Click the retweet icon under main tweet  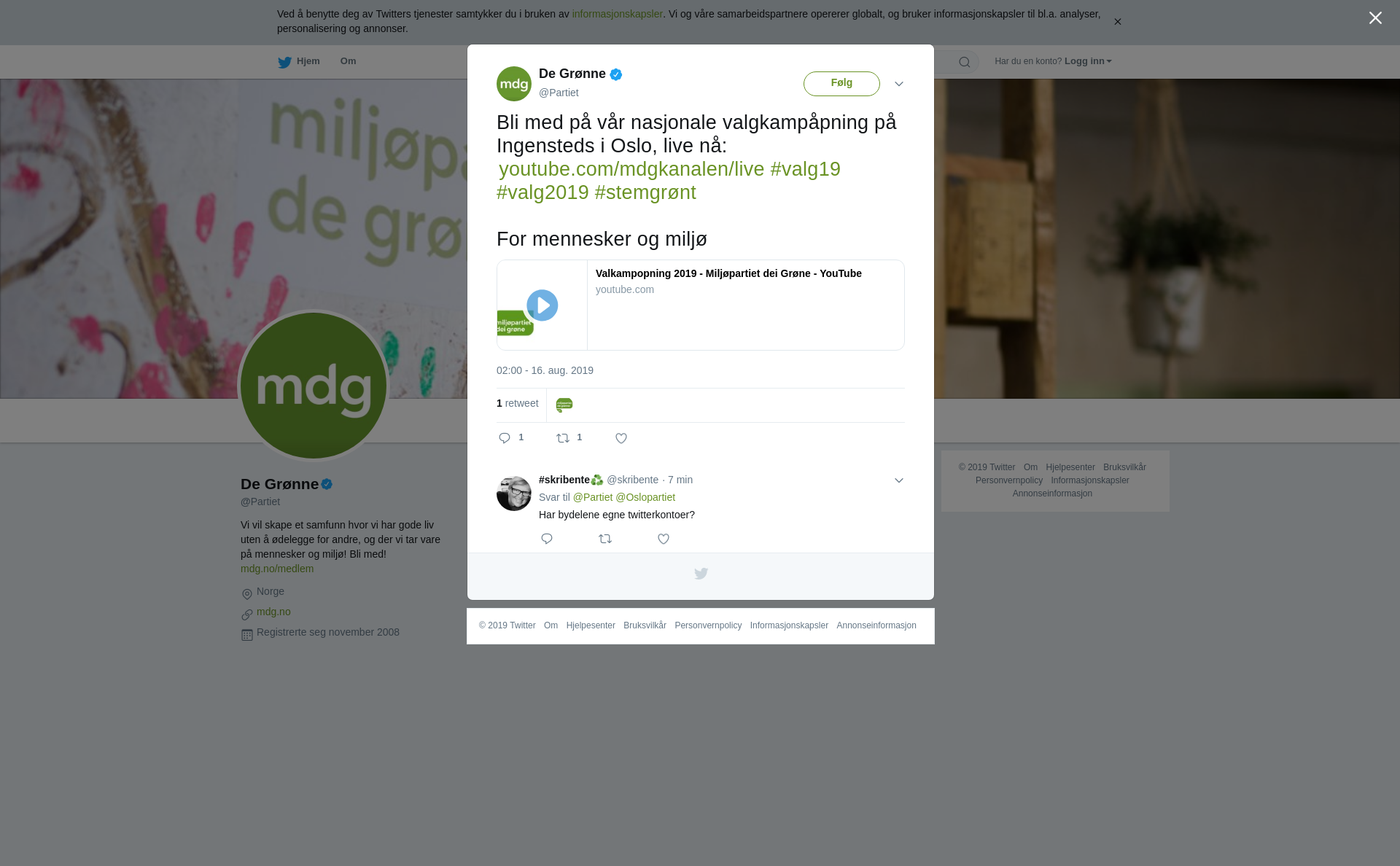click(x=563, y=438)
